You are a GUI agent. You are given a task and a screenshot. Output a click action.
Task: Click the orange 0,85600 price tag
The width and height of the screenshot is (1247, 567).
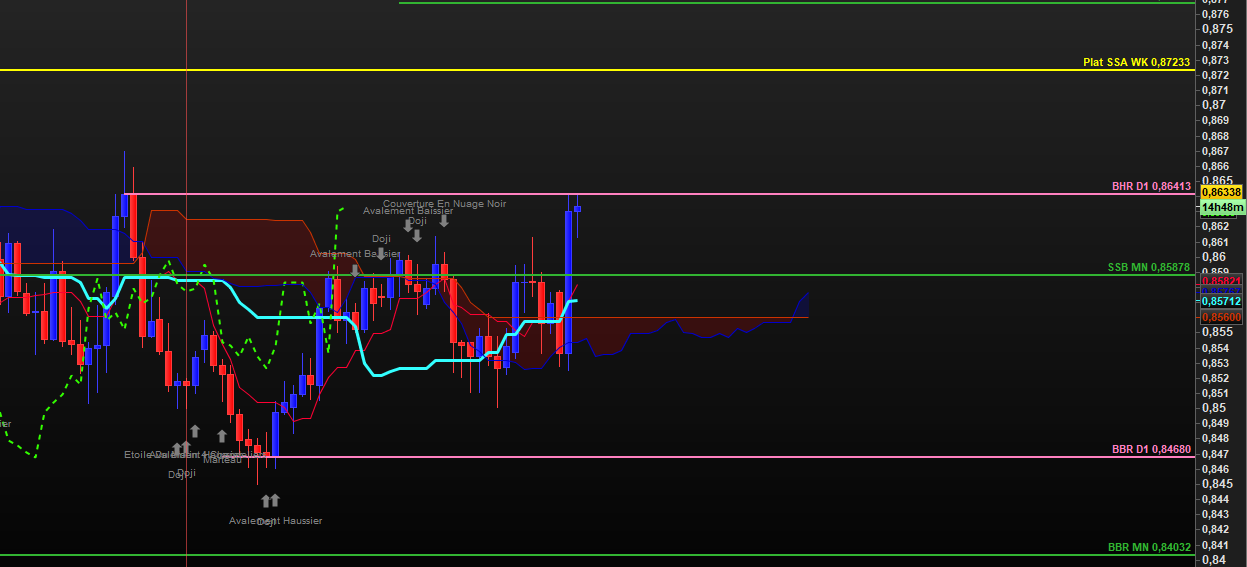tap(1221, 316)
